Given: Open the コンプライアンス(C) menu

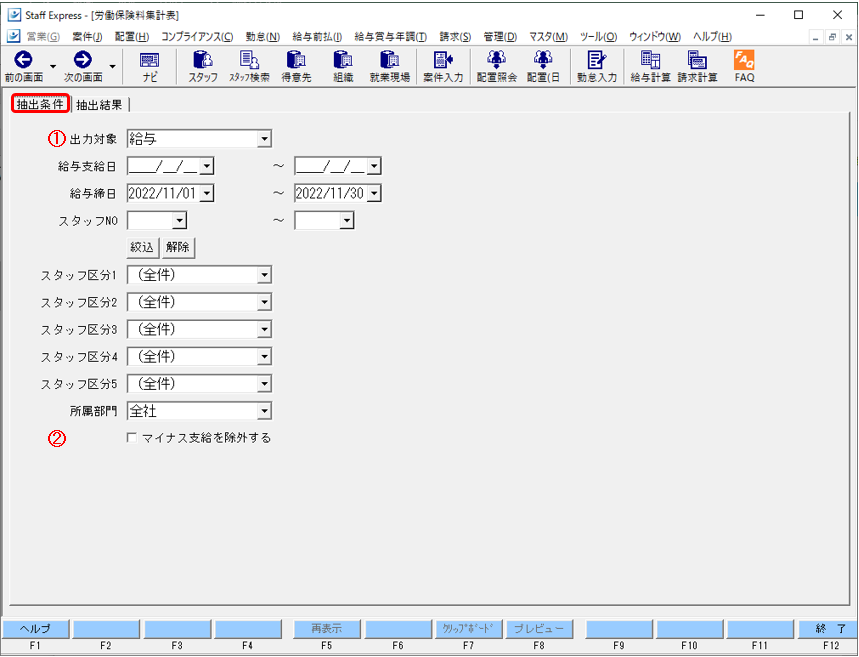Looking at the screenshot, I should [197, 37].
